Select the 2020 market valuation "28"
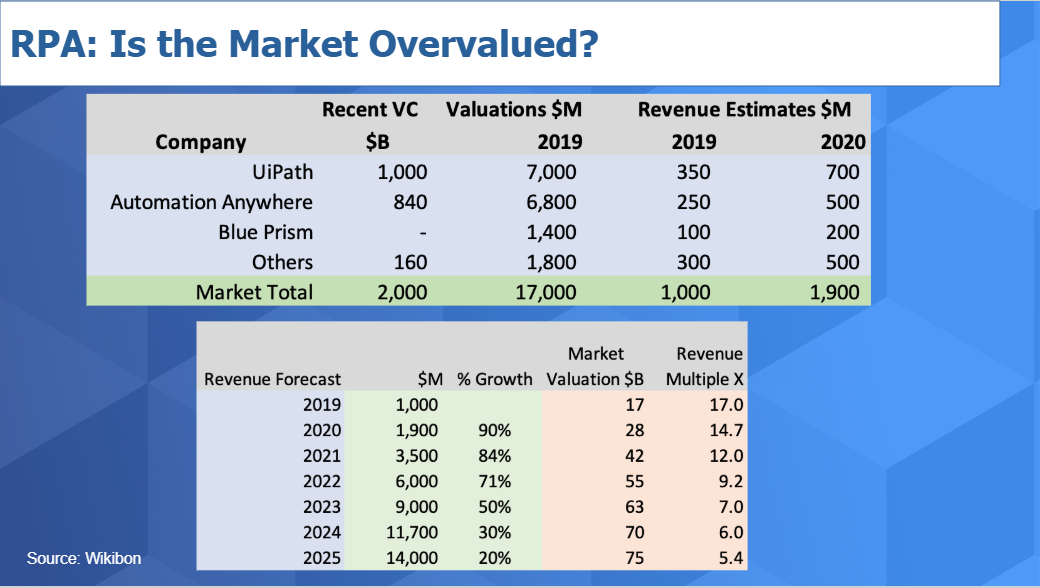The image size is (1040, 588). click(635, 430)
